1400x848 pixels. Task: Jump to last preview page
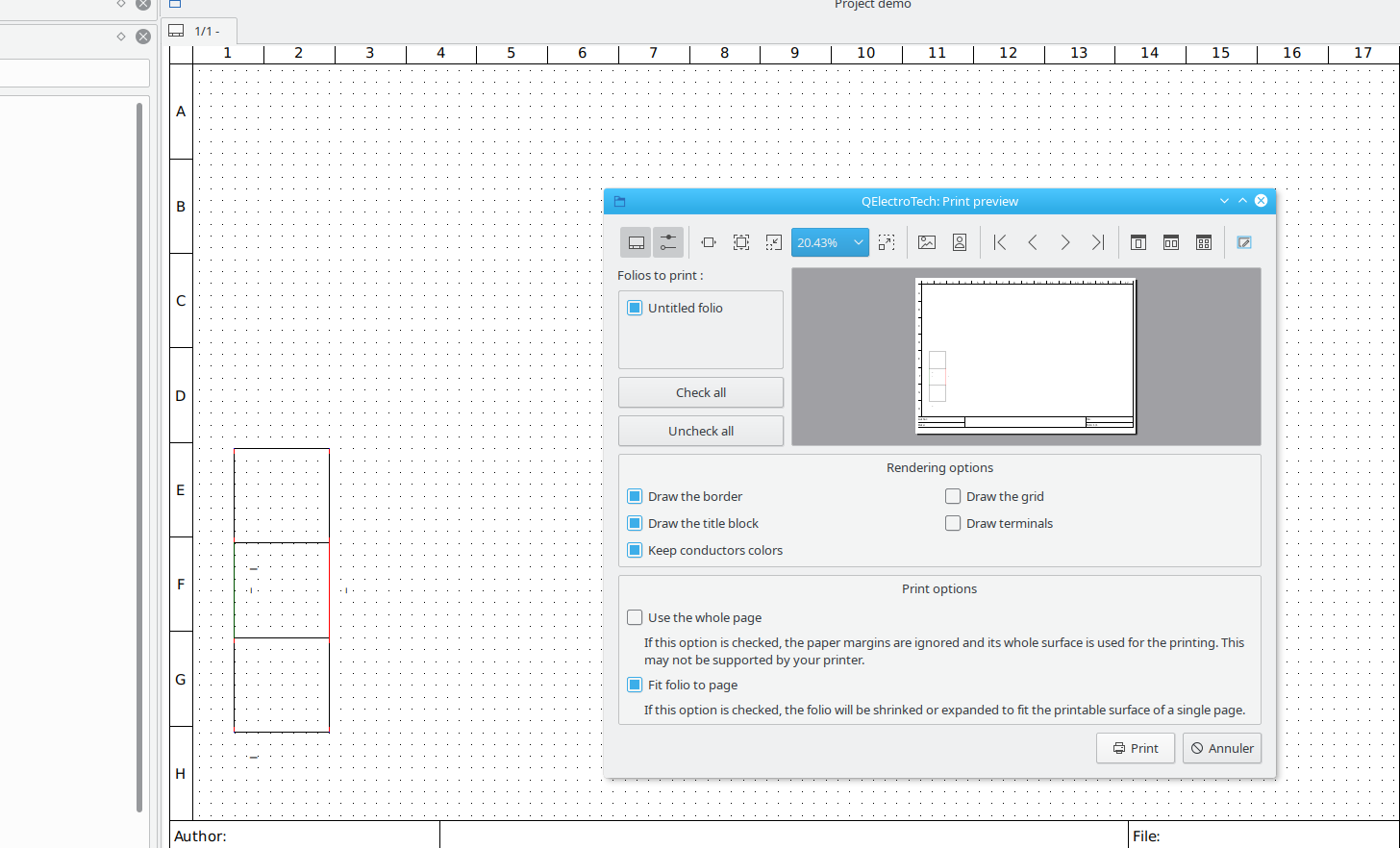point(1098,242)
